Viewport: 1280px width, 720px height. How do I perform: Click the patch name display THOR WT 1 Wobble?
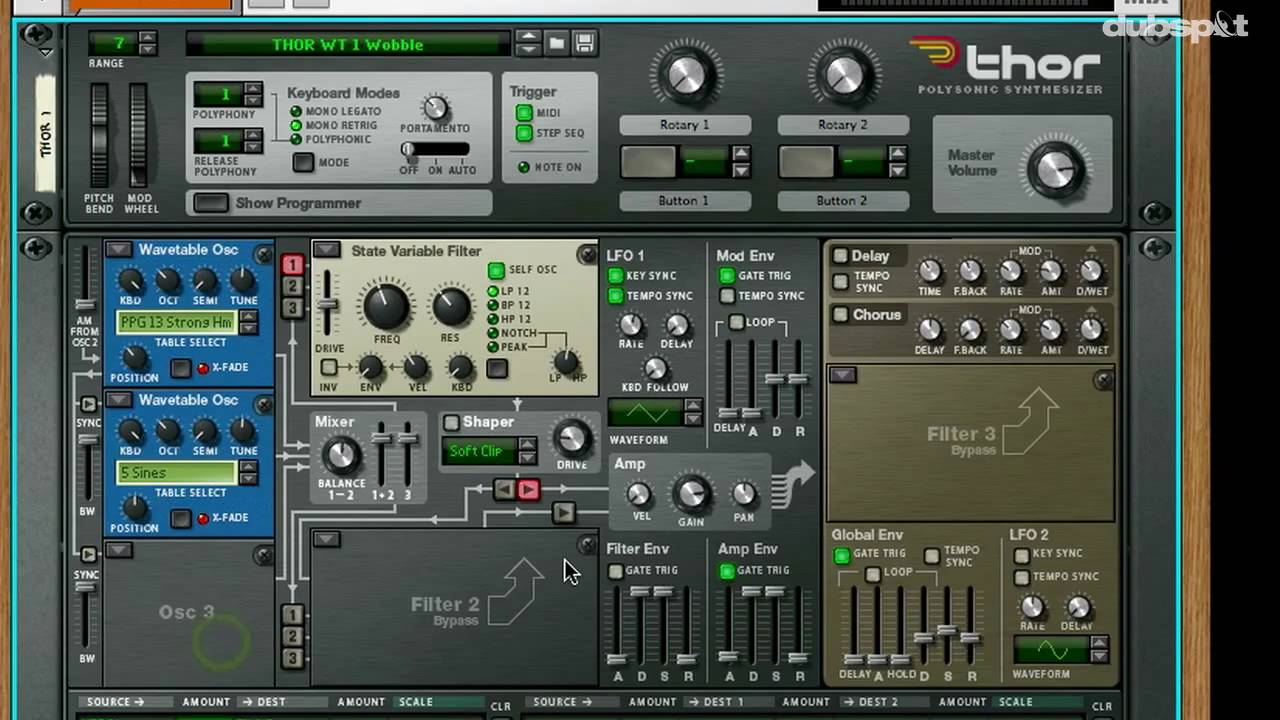(348, 44)
